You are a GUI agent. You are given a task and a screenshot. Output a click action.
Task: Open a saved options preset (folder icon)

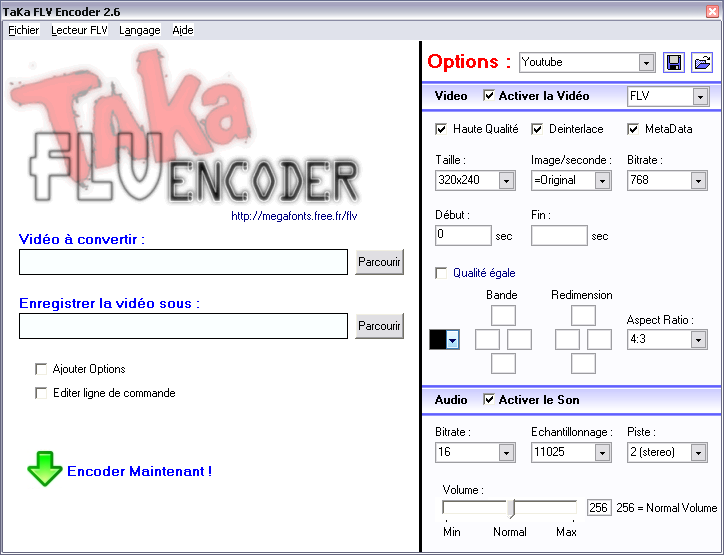[x=702, y=62]
